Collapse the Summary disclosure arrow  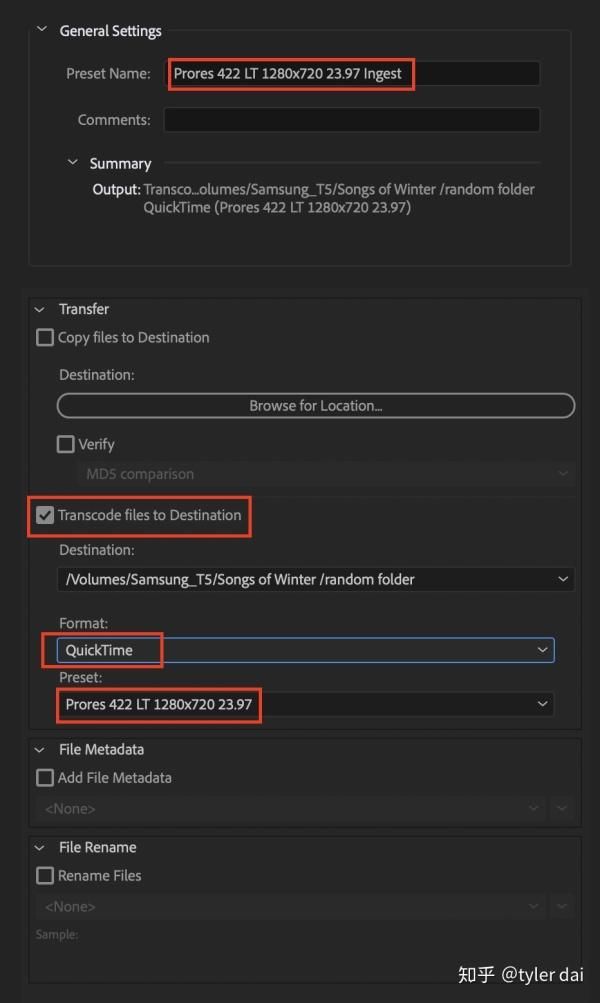[x=72, y=163]
